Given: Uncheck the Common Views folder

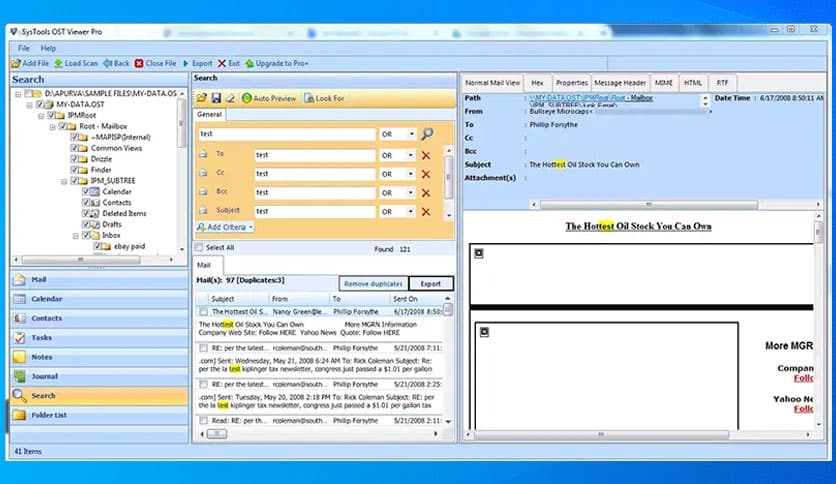Looking at the screenshot, I should pos(75,148).
